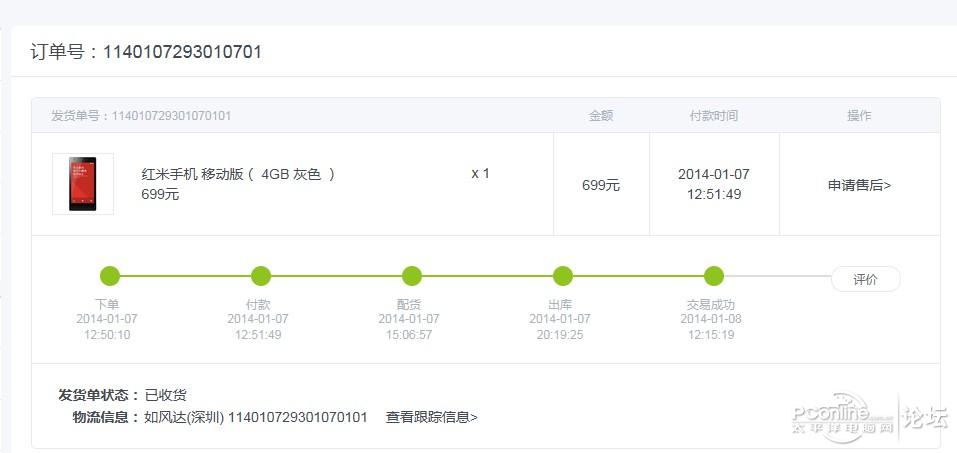Click the 交易成功 completed progress dot

pos(713,276)
